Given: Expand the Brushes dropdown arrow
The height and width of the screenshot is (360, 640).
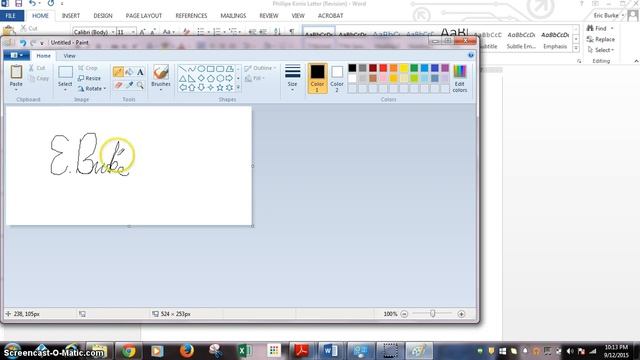Looking at the screenshot, I should pyautogui.click(x=161, y=89).
